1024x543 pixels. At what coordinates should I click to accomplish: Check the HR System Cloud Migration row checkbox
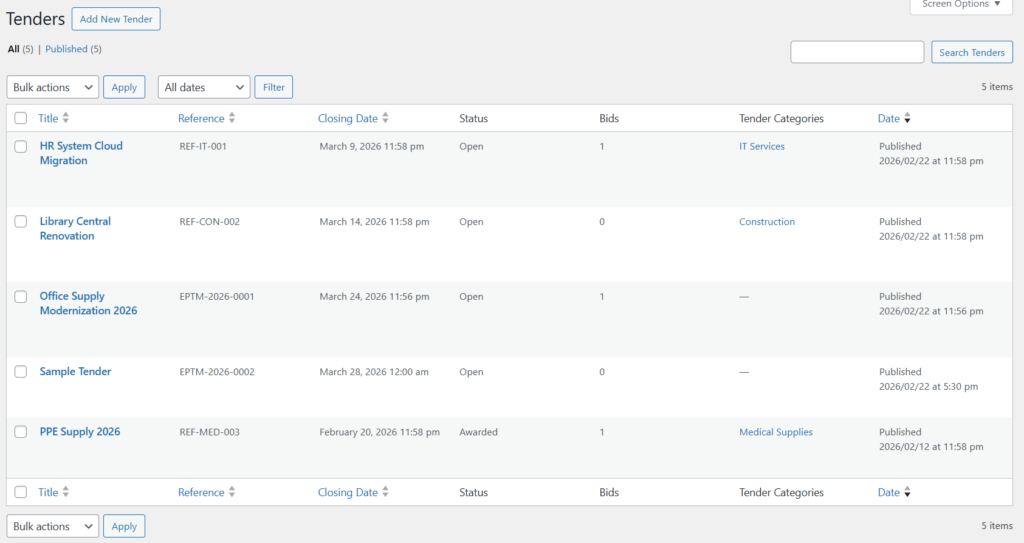[21, 146]
